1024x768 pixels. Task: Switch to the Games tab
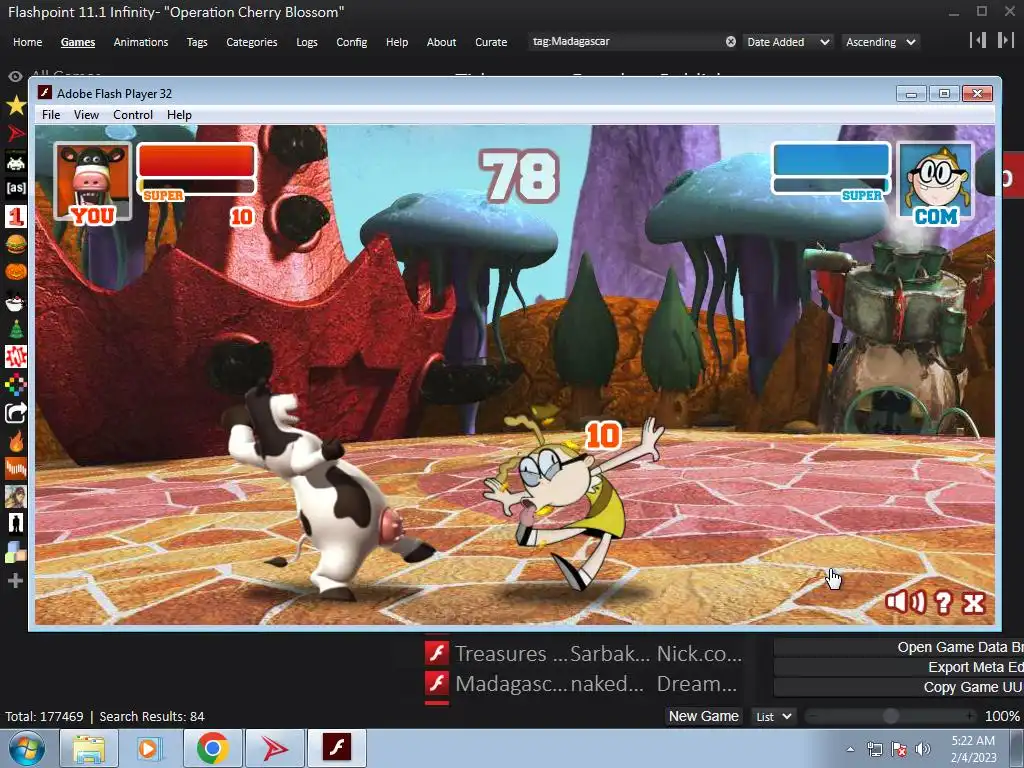point(78,42)
